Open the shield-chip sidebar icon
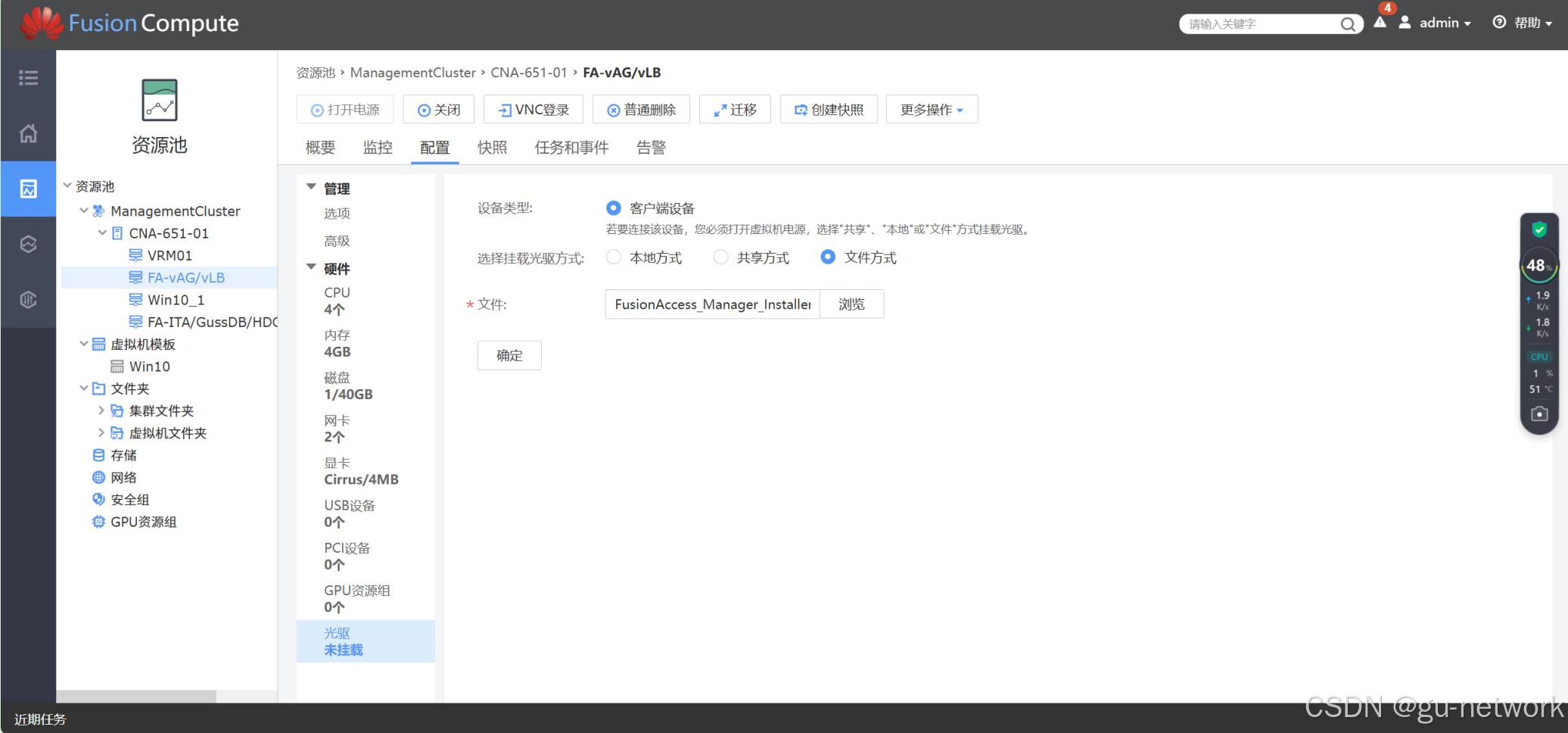The image size is (1568, 733). point(28,300)
